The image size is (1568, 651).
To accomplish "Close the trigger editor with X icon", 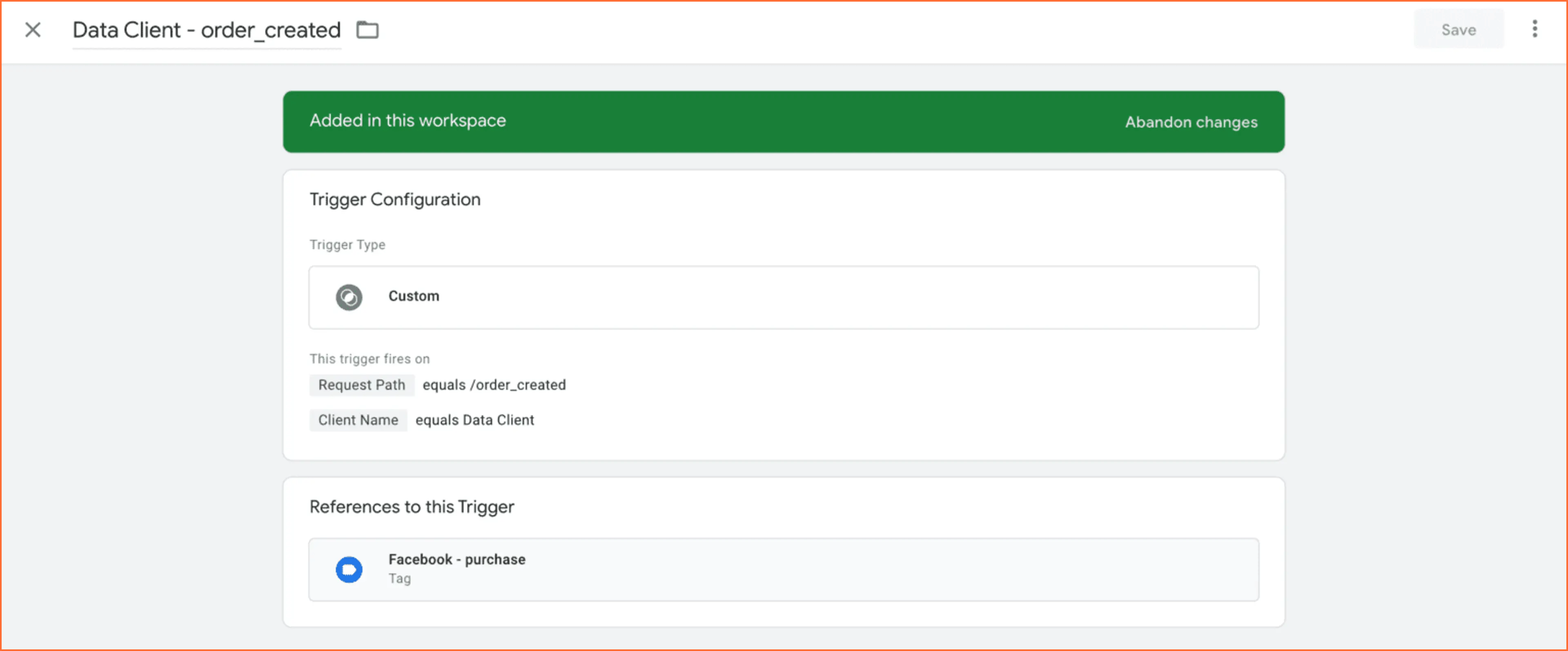I will (x=33, y=29).
